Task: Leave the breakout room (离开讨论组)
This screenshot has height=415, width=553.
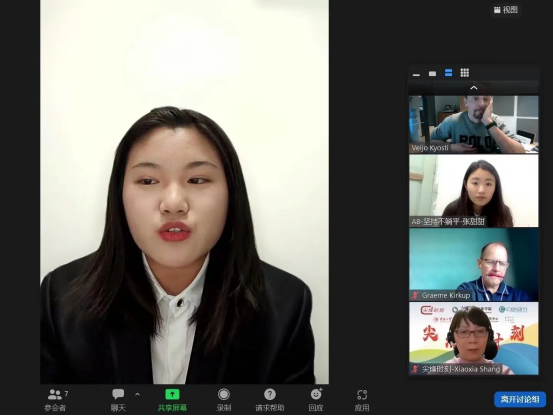Action: click(520, 399)
